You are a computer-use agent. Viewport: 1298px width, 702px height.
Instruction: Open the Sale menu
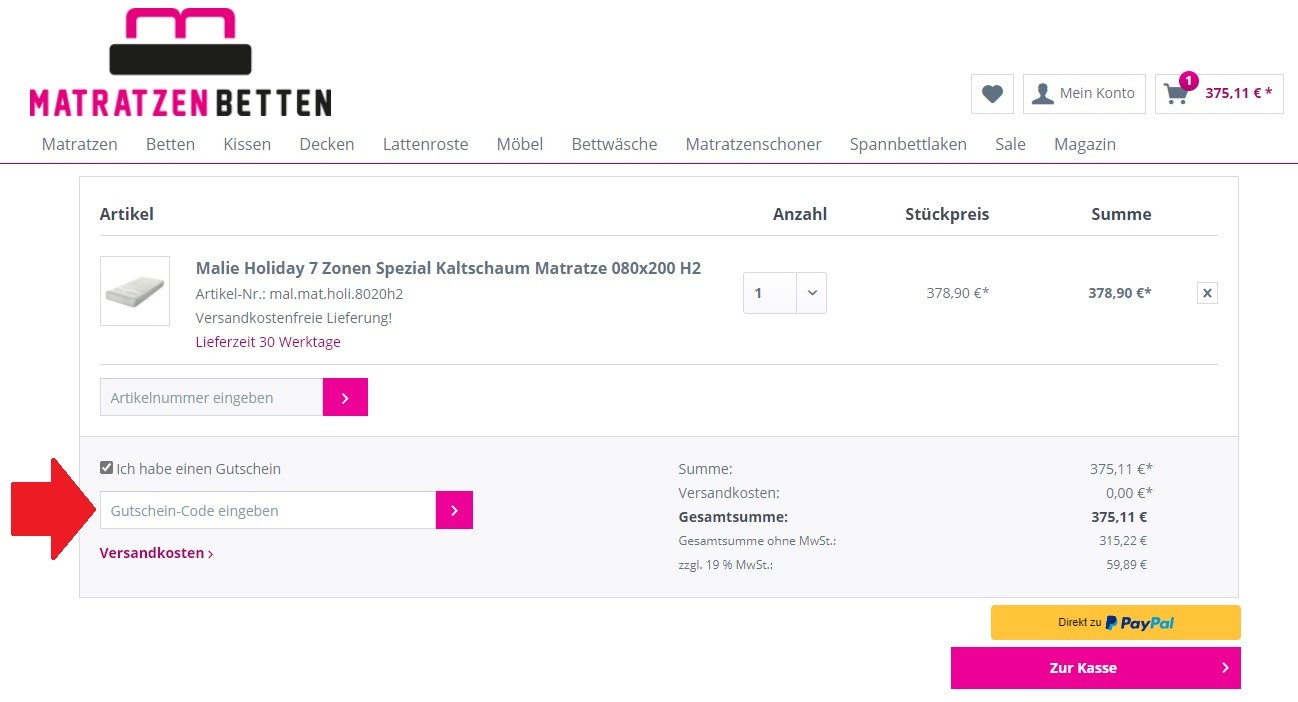coord(1010,144)
